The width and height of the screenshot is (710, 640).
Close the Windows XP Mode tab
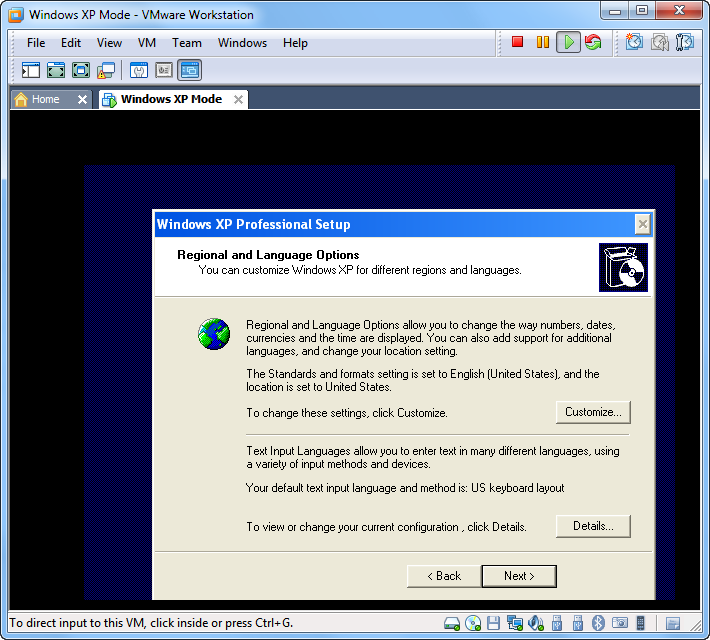coord(238,99)
